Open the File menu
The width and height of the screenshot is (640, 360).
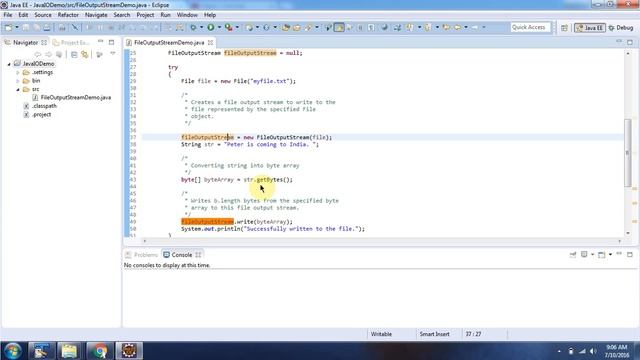click(8, 15)
